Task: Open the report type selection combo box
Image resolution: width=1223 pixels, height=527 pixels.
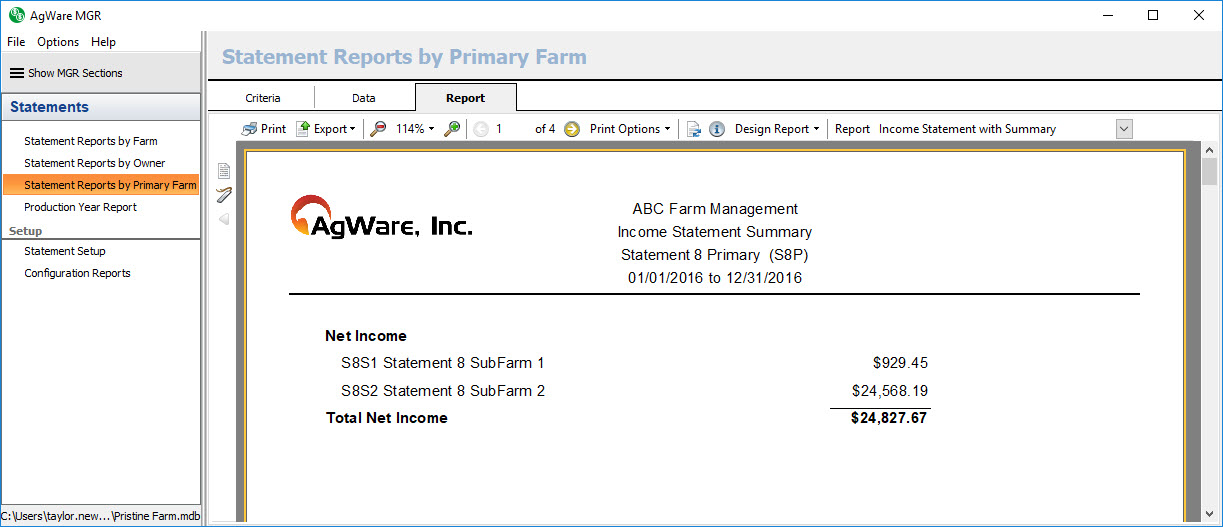Action: click(1124, 129)
